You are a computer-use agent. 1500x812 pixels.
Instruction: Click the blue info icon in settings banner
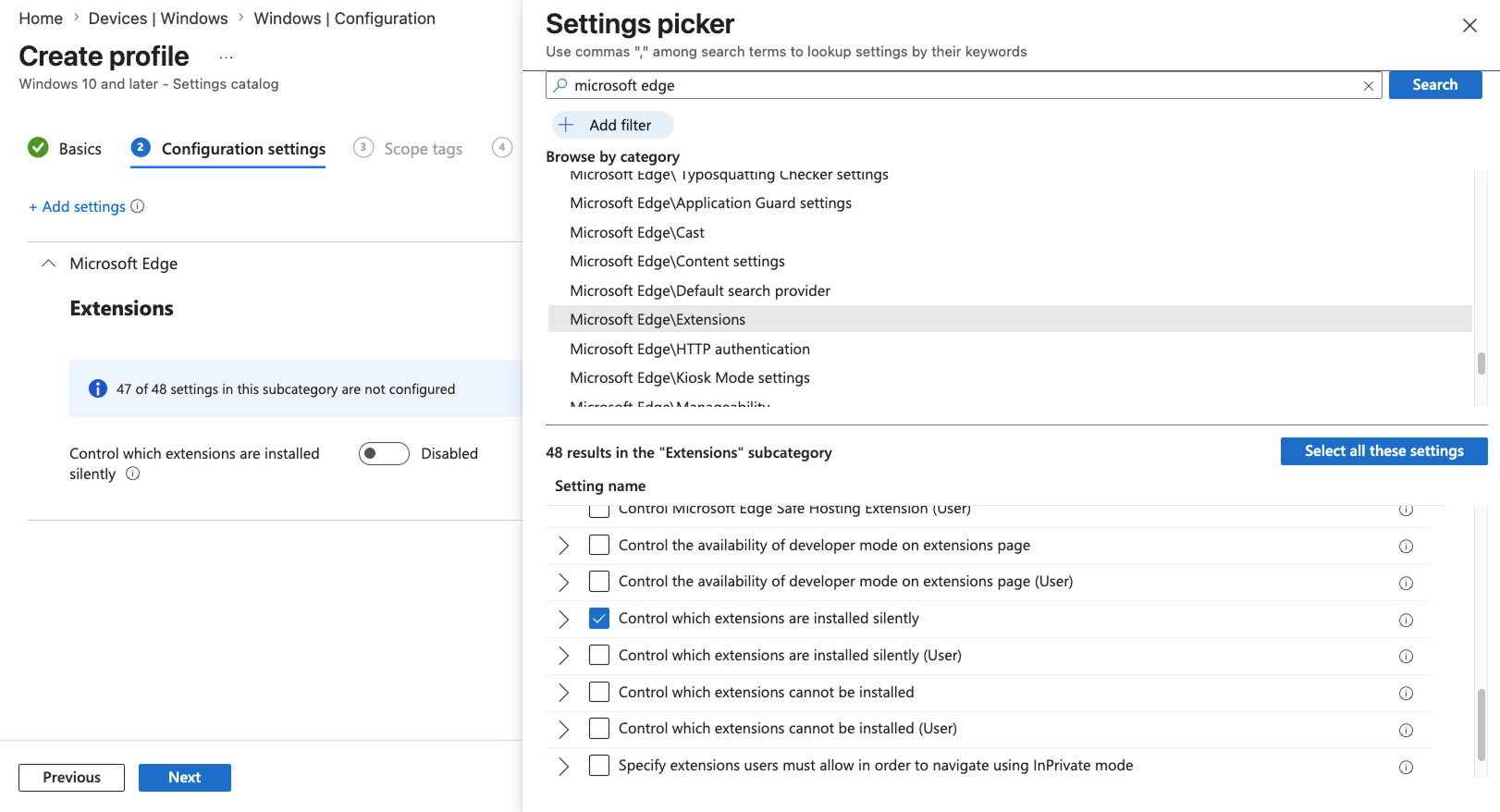98,388
